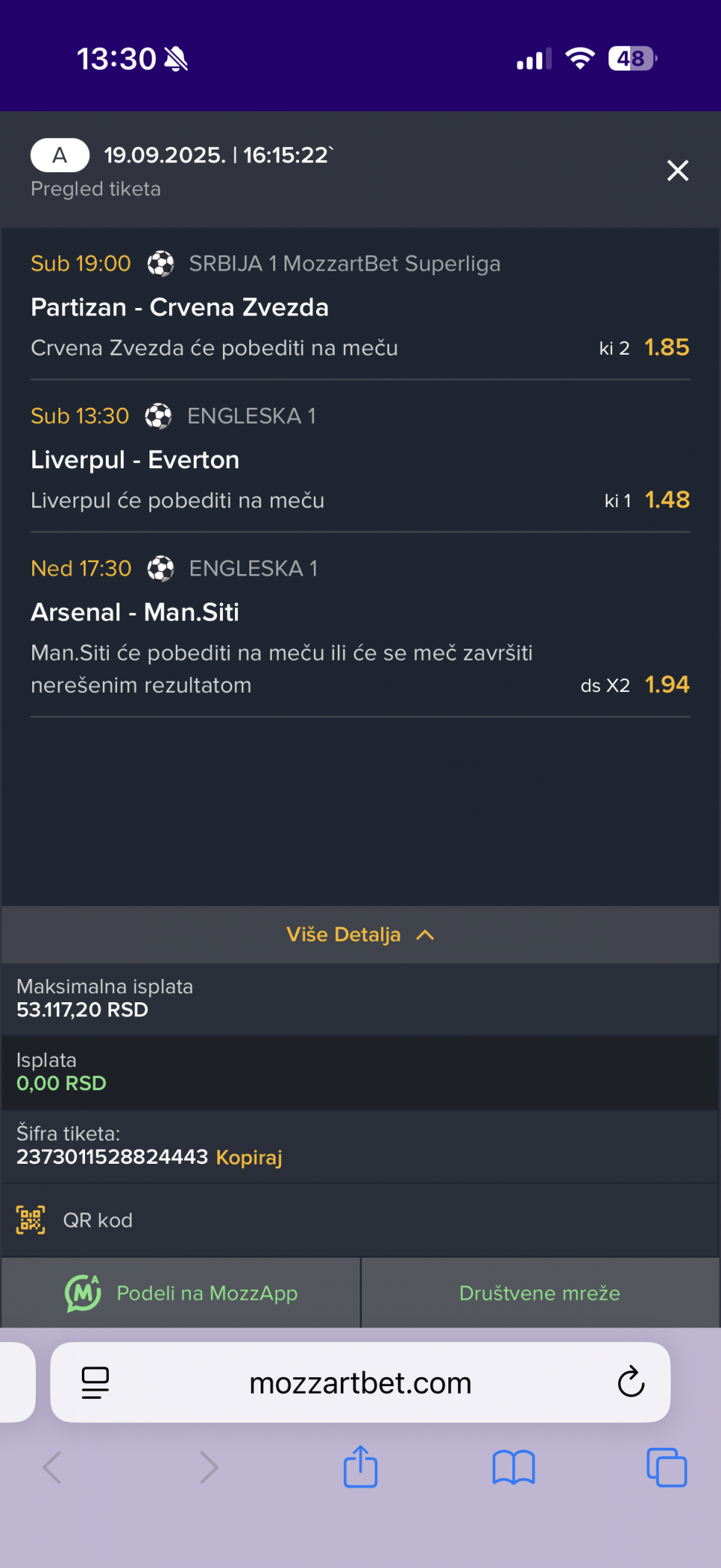Close the ticket preview with X
This screenshot has height=1568, width=721.
[x=677, y=171]
